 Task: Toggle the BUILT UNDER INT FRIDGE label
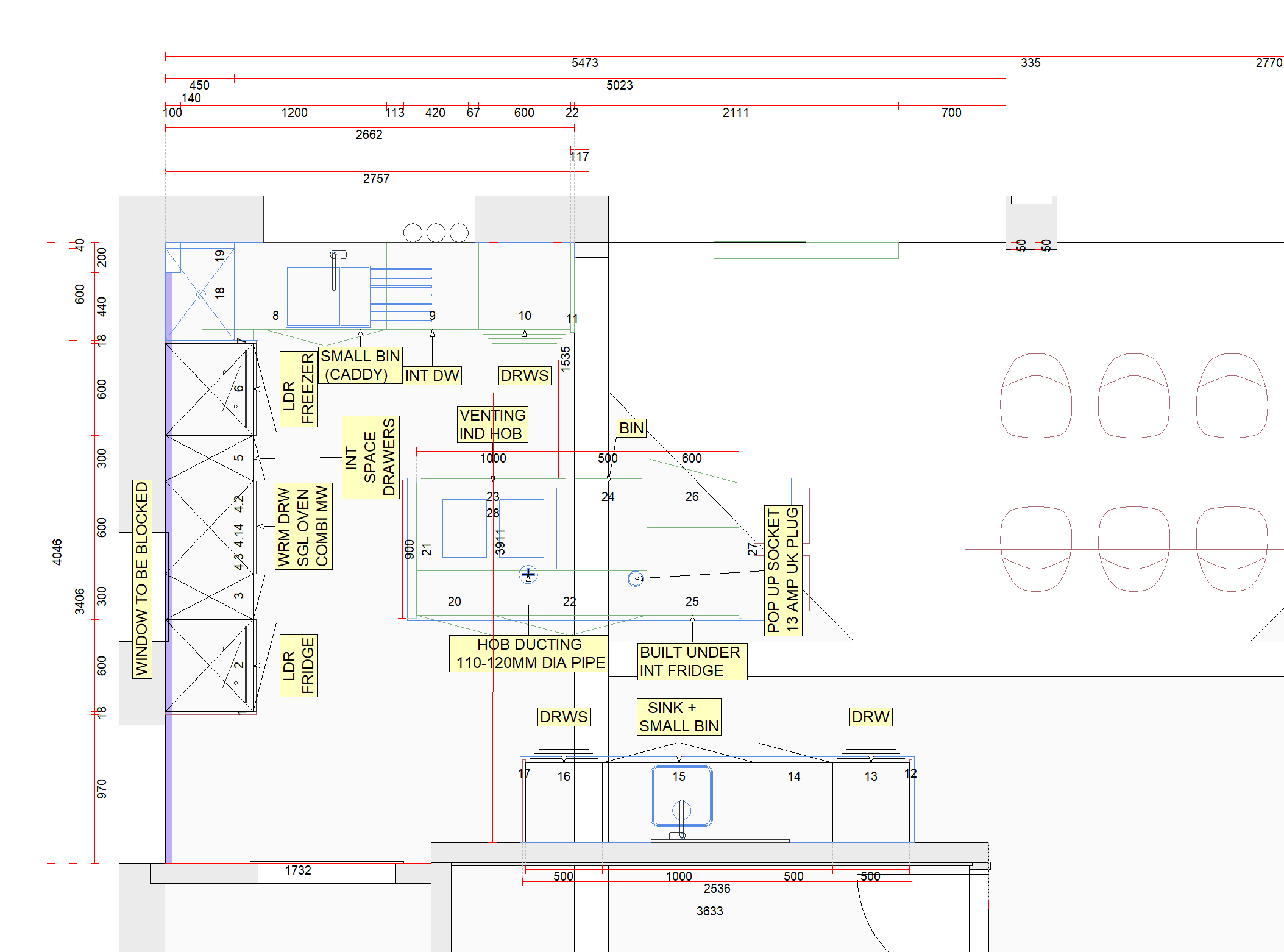[x=692, y=661]
